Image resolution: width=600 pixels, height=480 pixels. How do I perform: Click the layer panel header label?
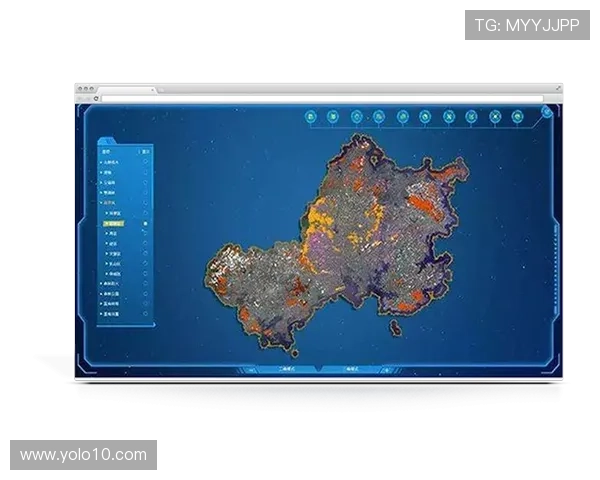click(x=106, y=151)
